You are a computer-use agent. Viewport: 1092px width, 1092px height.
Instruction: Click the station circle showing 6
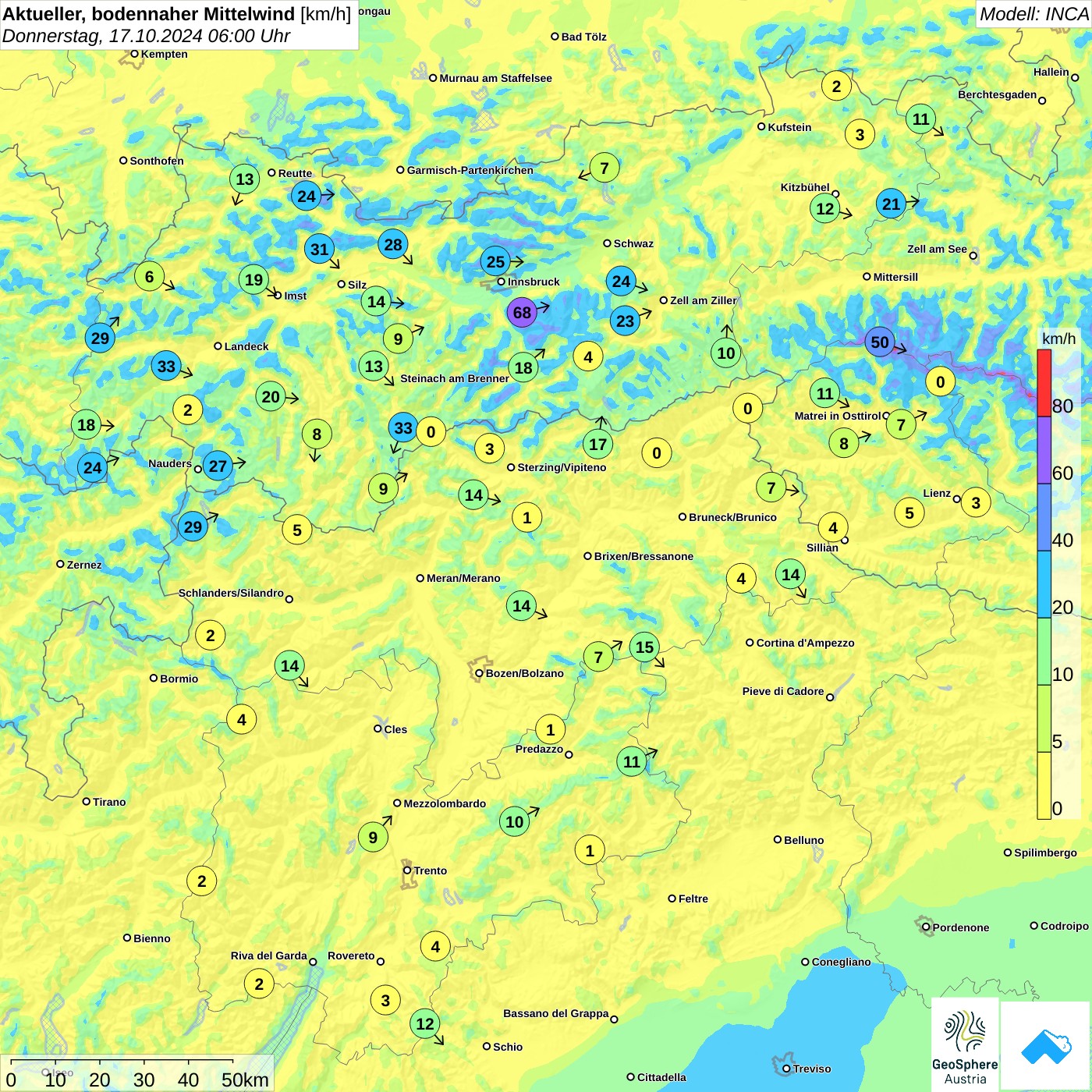[x=150, y=277]
